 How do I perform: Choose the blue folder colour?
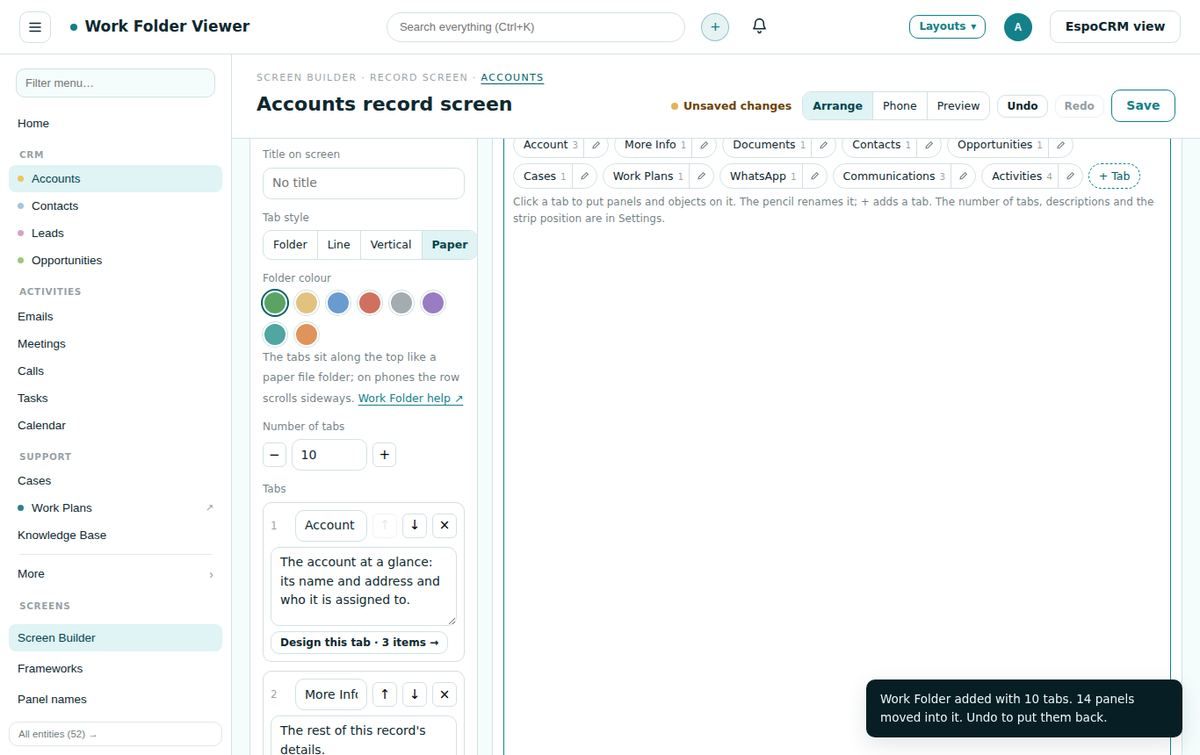(338, 303)
